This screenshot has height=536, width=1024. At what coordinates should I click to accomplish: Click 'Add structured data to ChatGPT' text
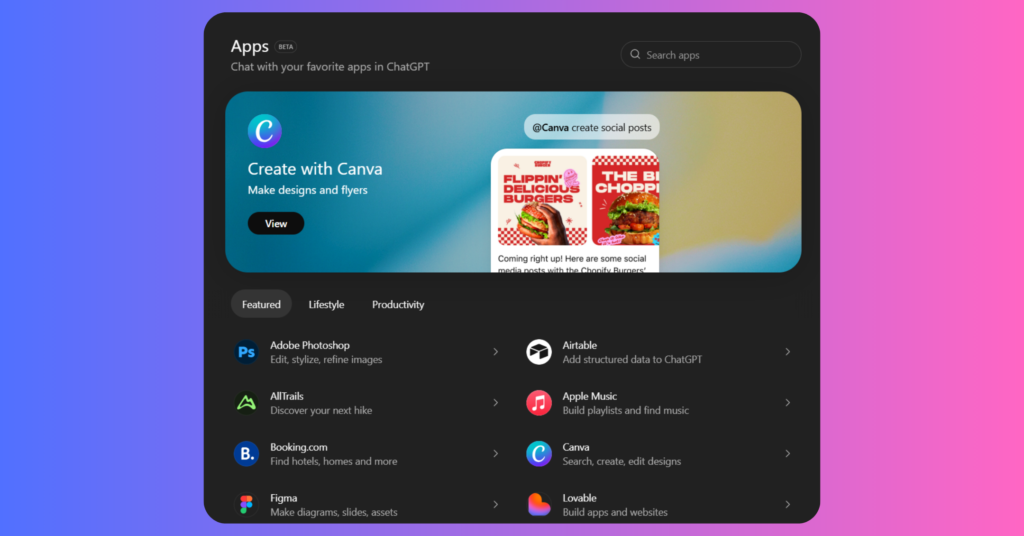632,360
